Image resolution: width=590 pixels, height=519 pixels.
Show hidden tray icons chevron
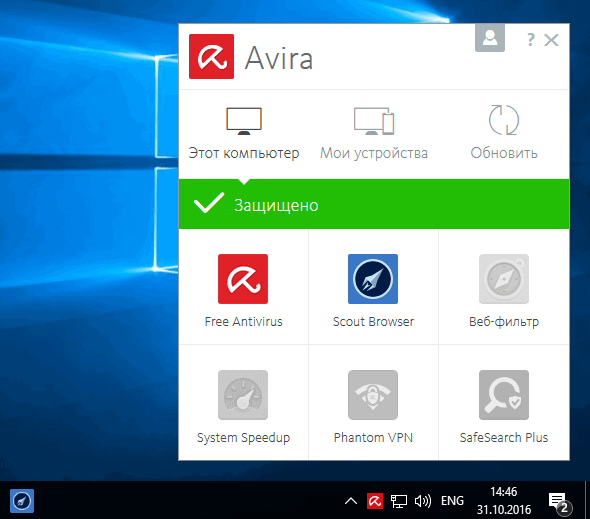coord(351,501)
